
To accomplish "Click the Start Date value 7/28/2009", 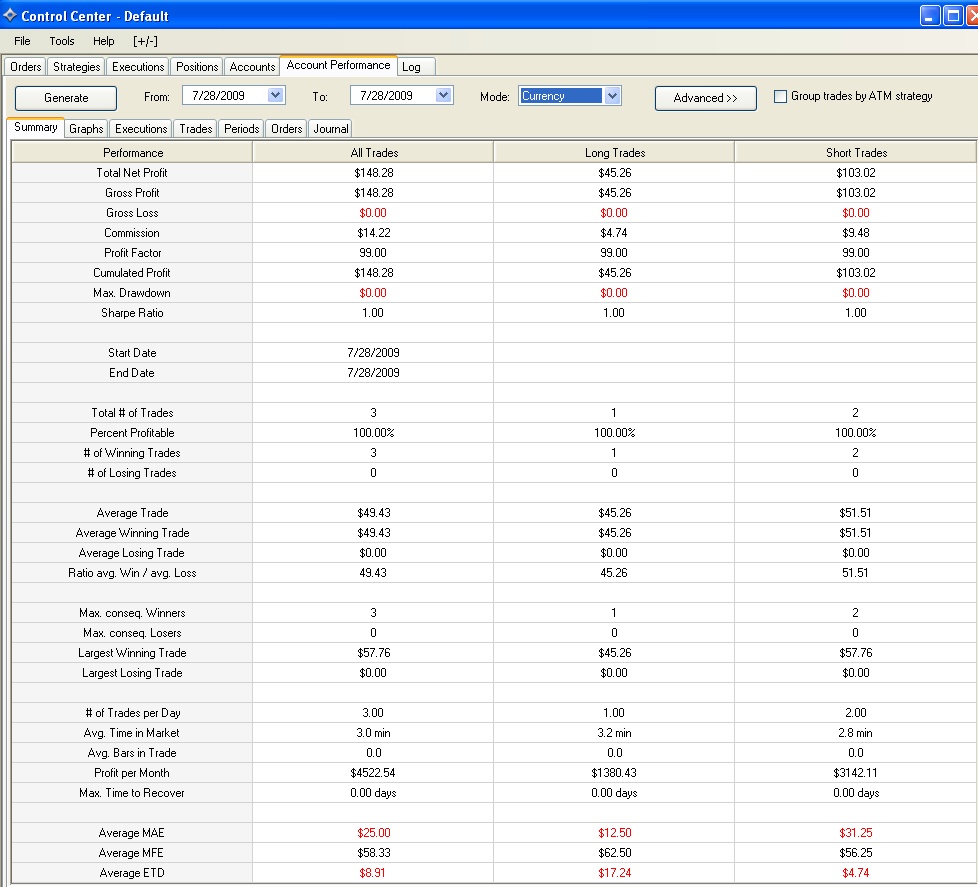I will [x=373, y=352].
